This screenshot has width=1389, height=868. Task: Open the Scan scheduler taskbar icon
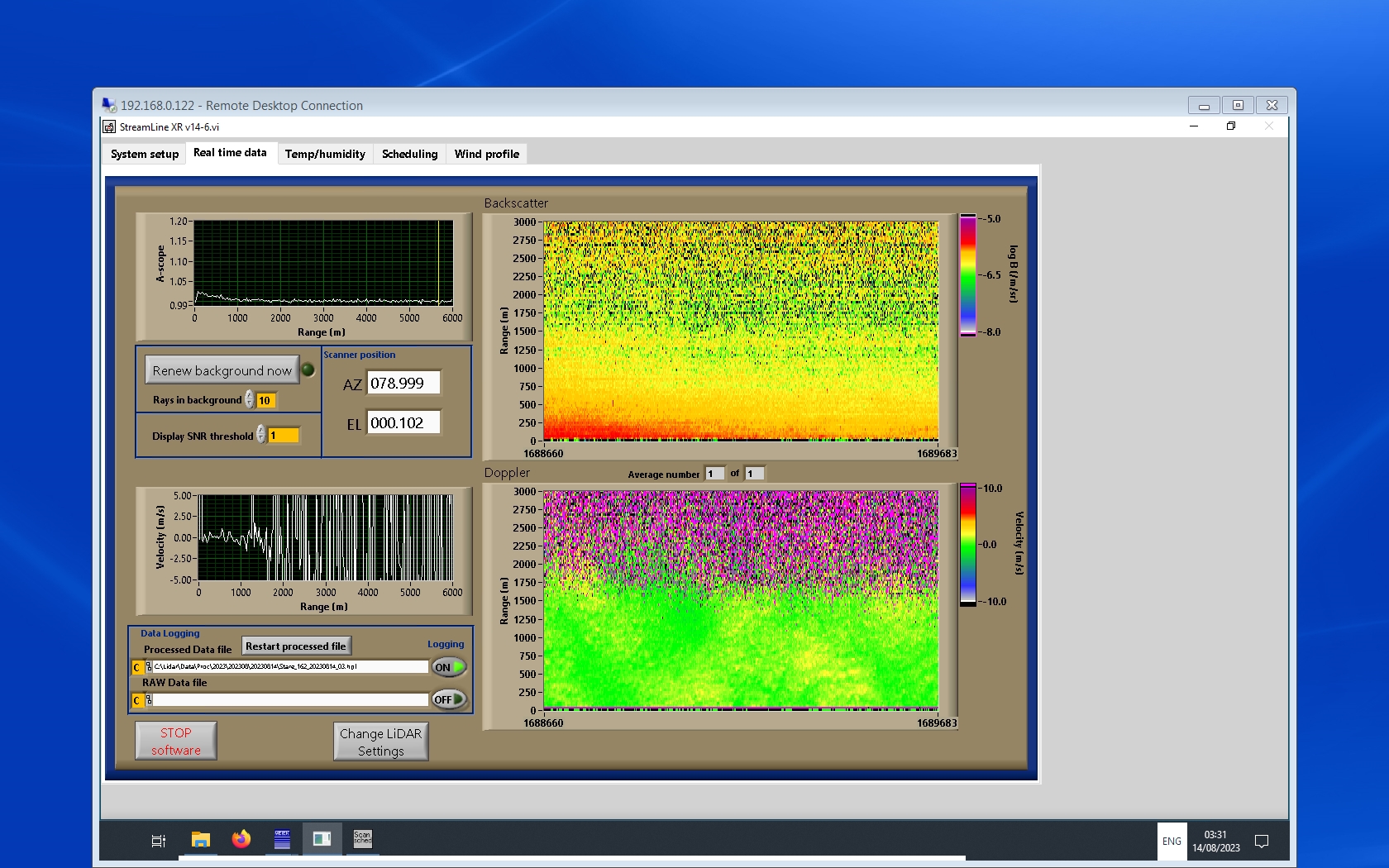tap(362, 839)
